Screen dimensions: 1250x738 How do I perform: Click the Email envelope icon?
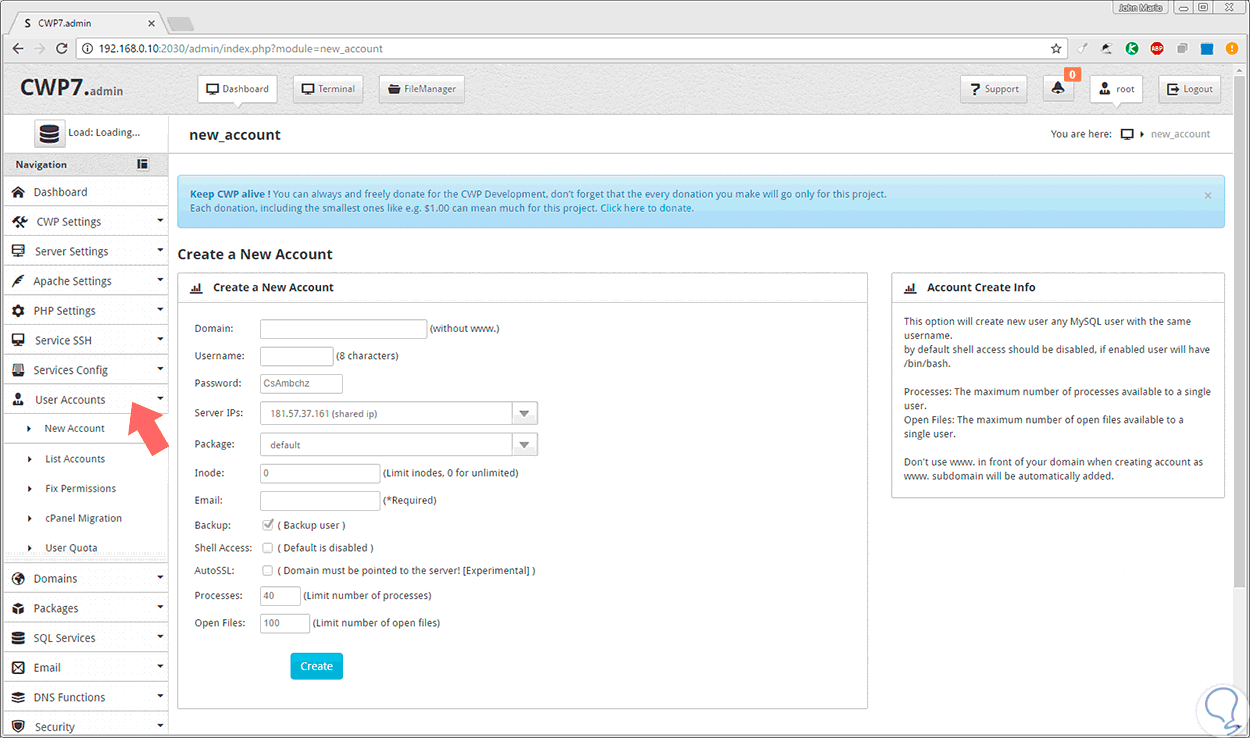click(x=18, y=668)
